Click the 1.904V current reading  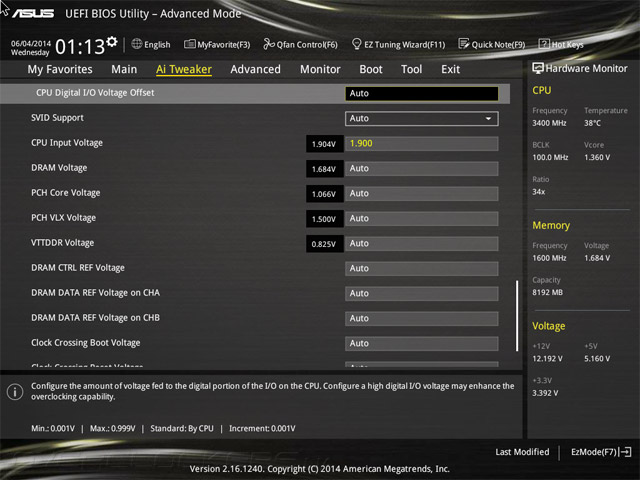click(324, 144)
